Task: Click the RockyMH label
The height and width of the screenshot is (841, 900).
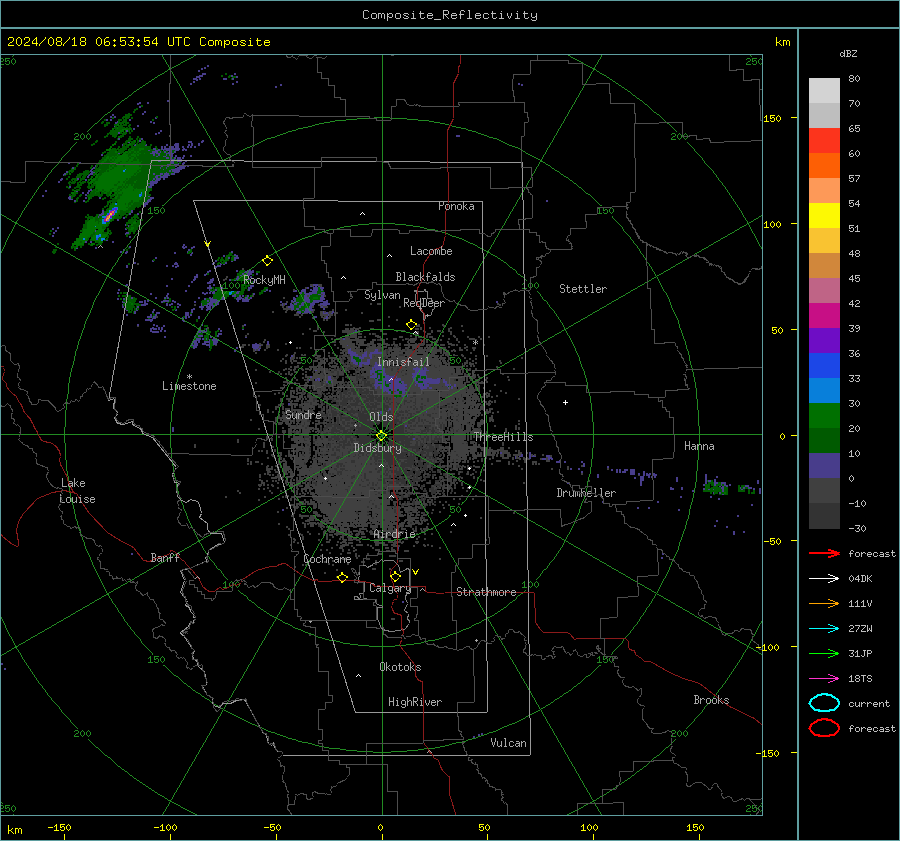Action: (x=264, y=280)
